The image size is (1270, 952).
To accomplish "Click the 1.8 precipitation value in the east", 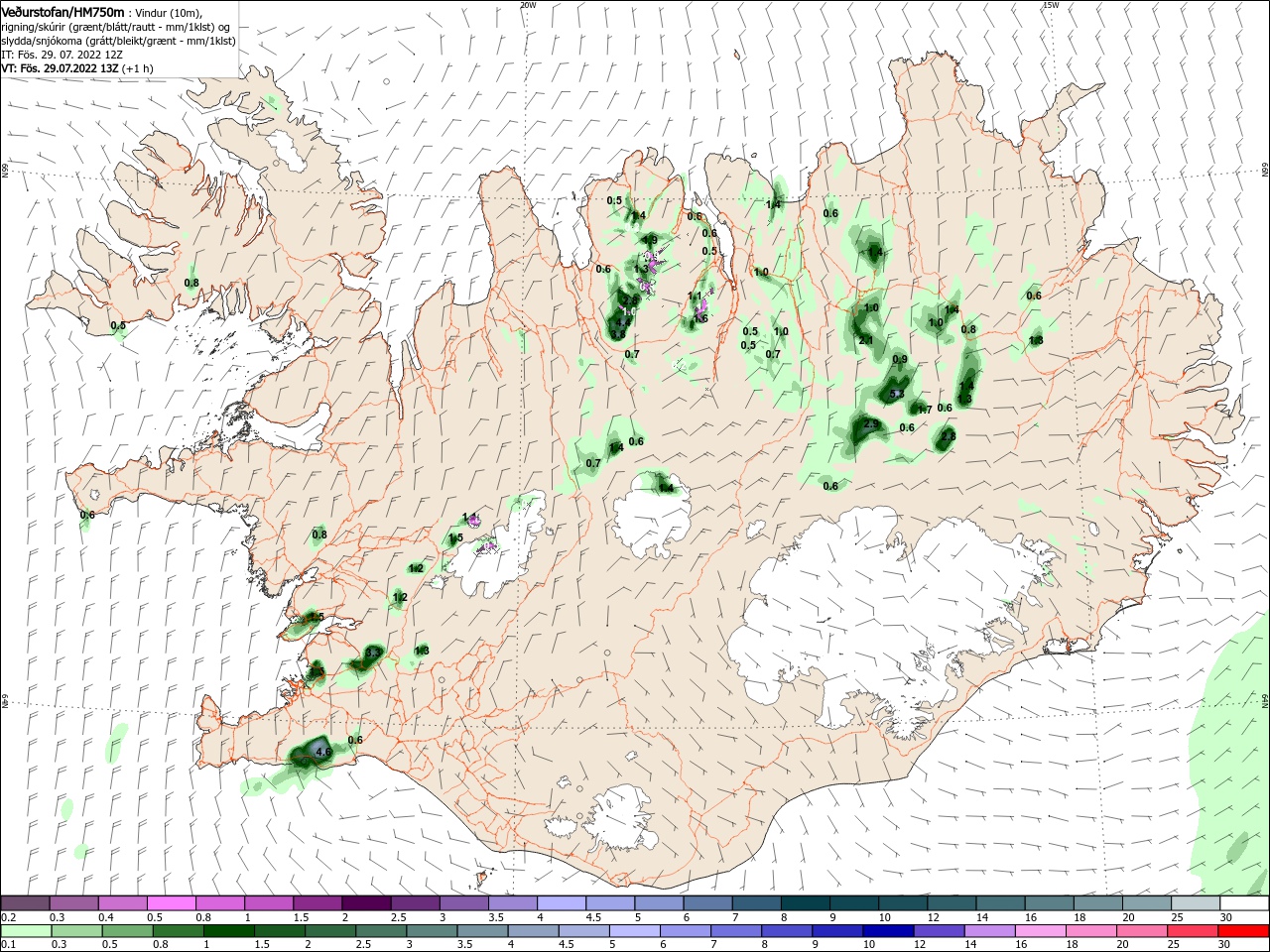I will coord(1036,341).
